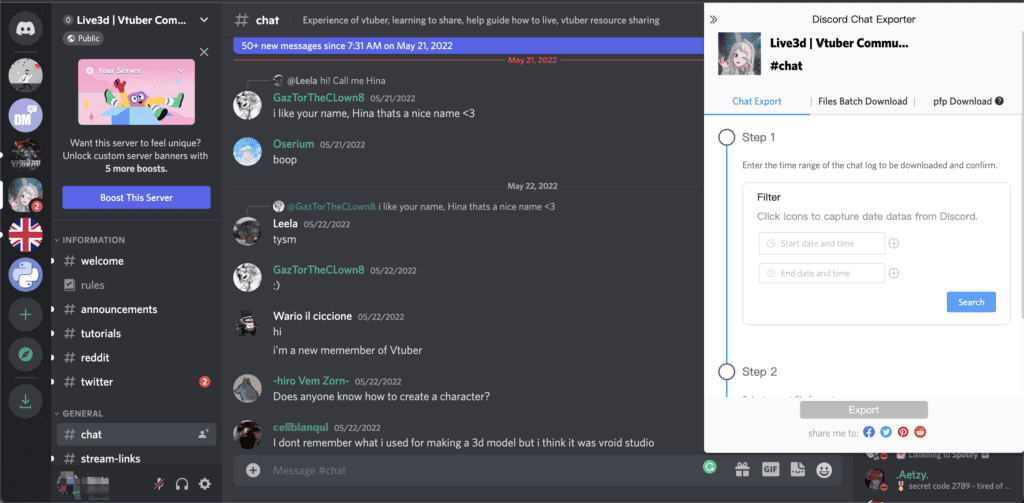The image size is (1024, 503).
Task: Share to Facebook icon
Action: 869,432
